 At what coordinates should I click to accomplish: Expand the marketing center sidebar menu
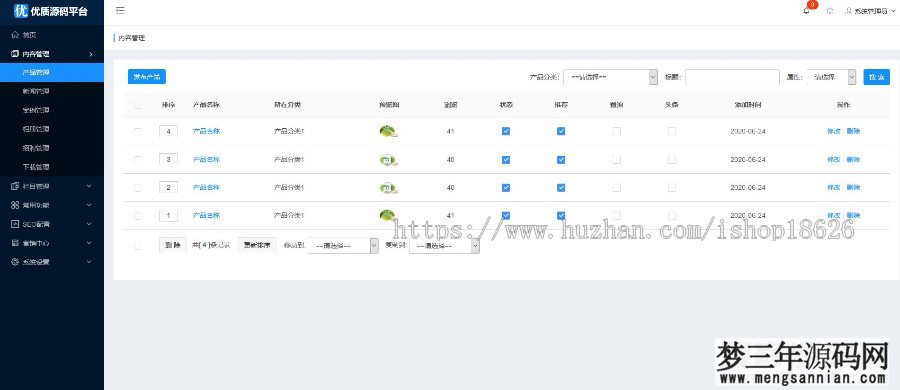click(52, 243)
